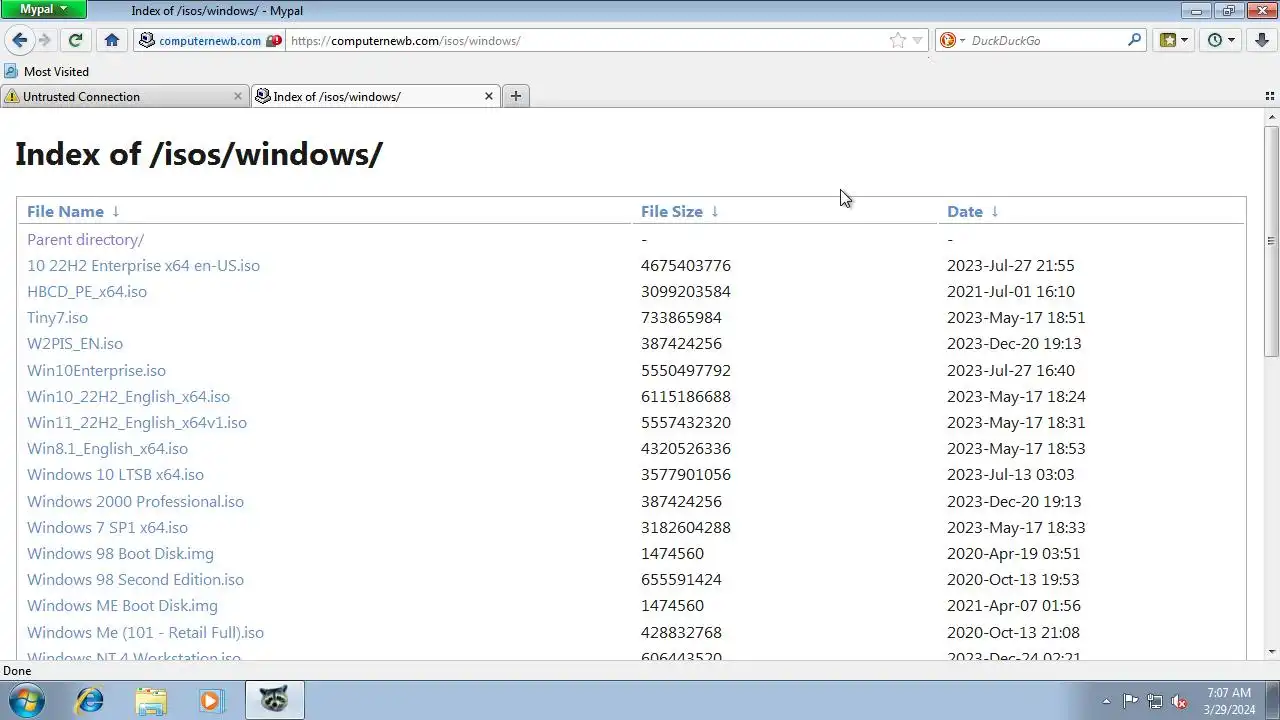
Task: Open the Home page button
Action: point(112,40)
